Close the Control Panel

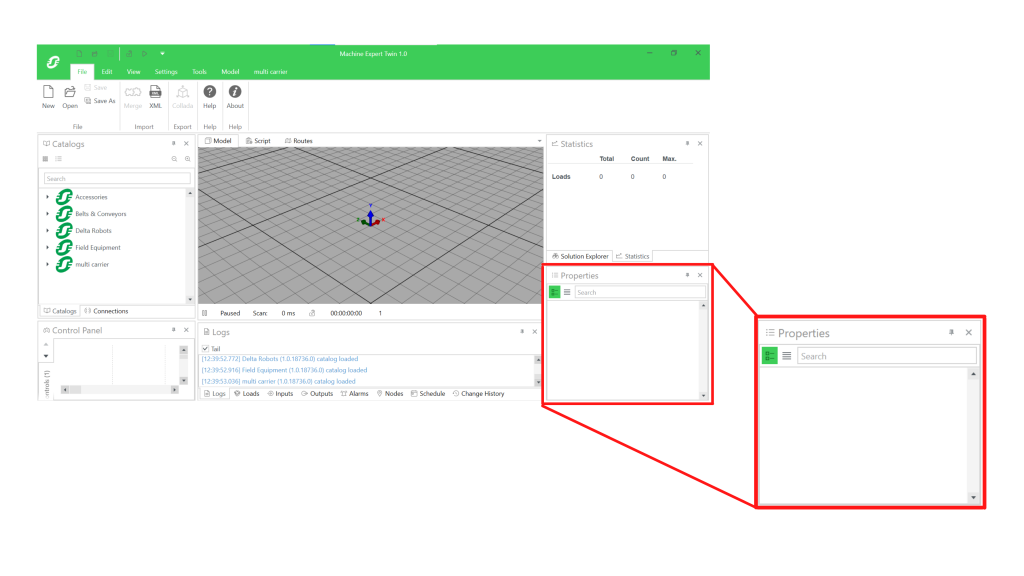(x=186, y=330)
